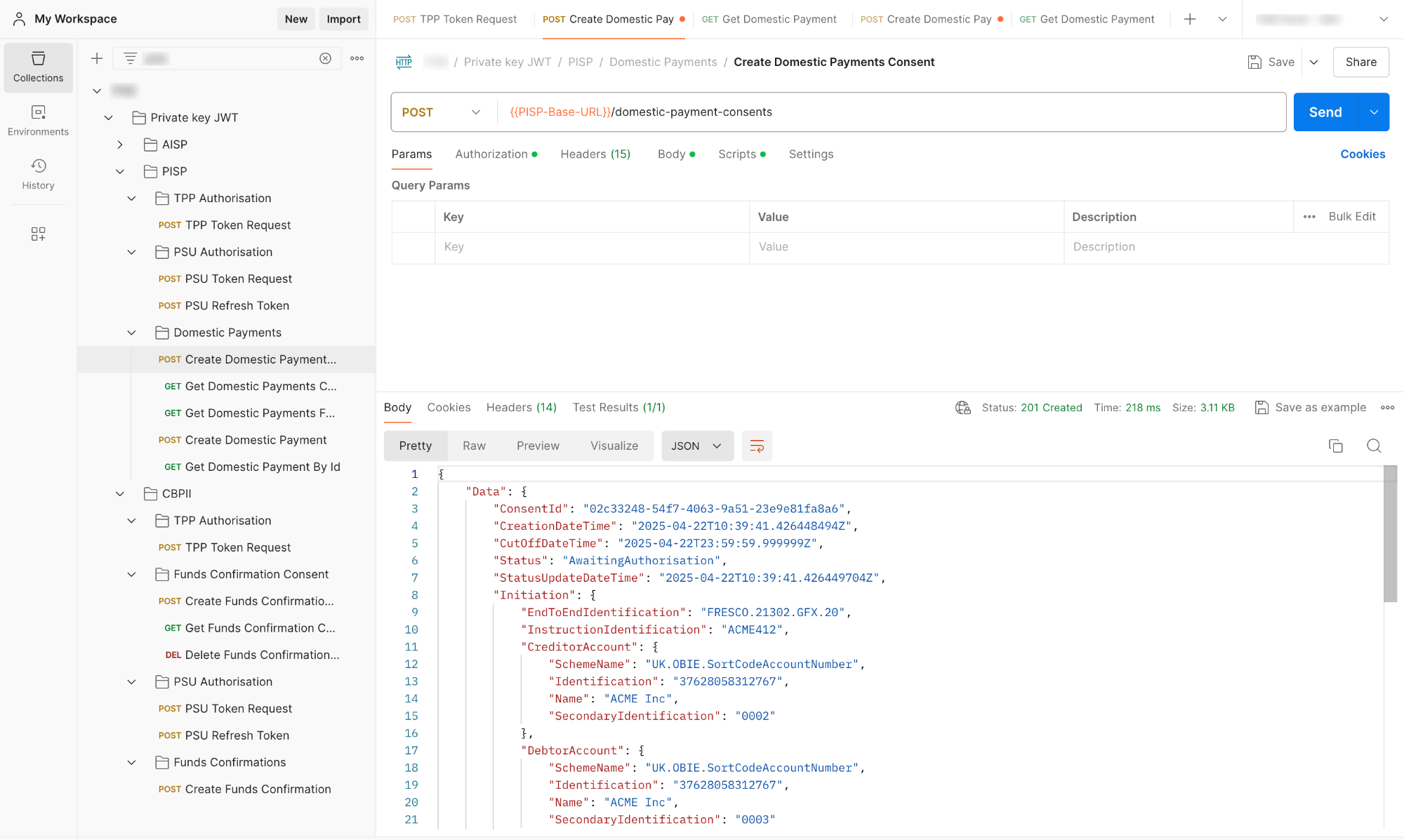The width and height of the screenshot is (1404, 840).
Task: Select the Preview response view
Action: point(538,446)
